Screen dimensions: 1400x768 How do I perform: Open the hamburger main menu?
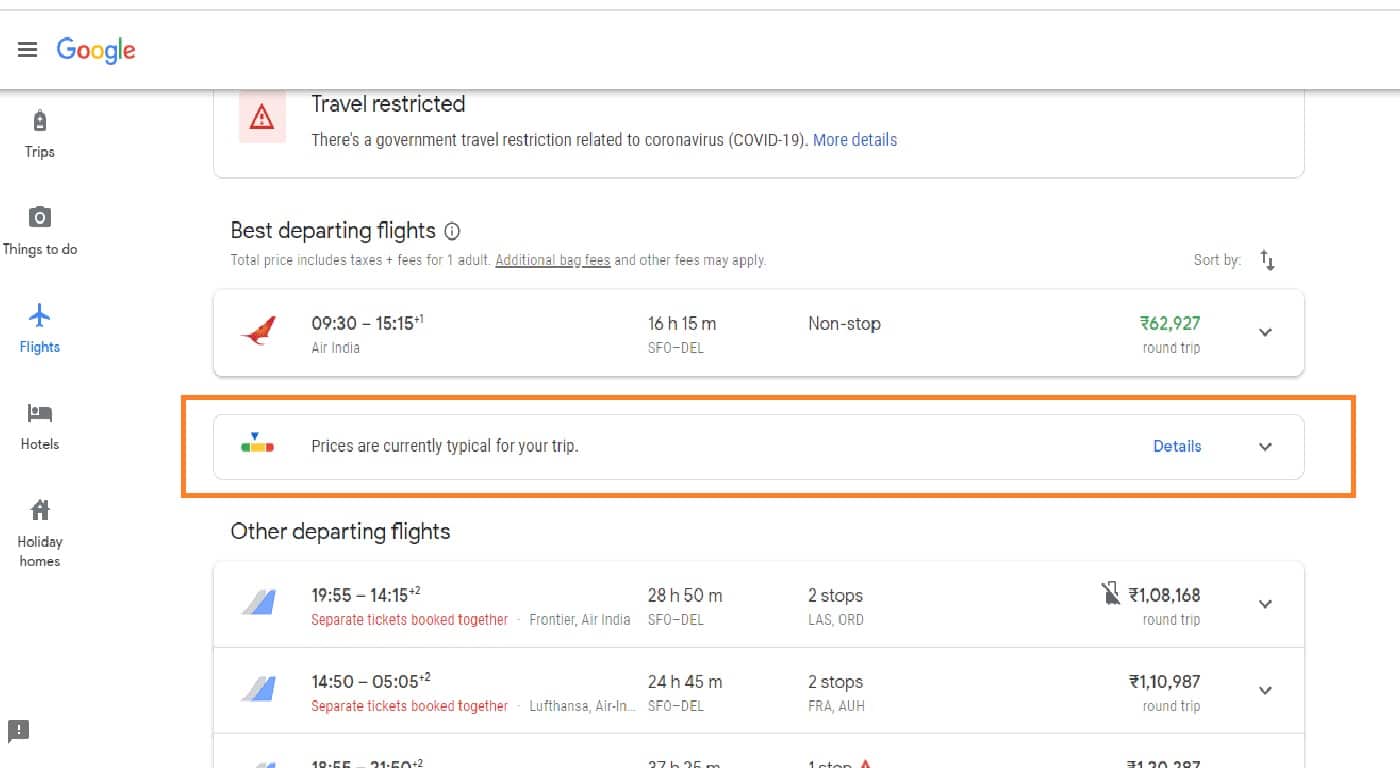(27, 50)
